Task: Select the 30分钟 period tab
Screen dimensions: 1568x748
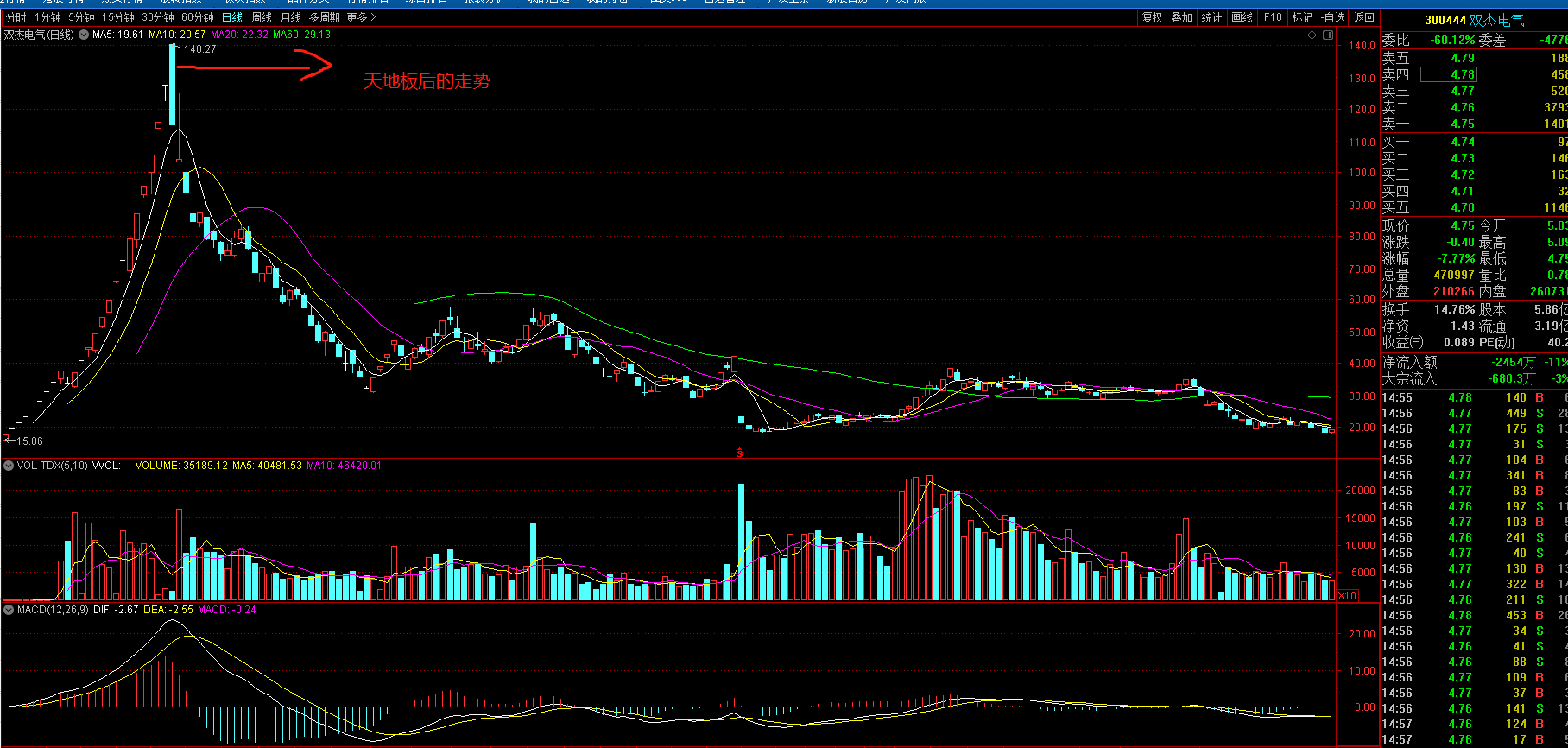Action: coord(158,17)
